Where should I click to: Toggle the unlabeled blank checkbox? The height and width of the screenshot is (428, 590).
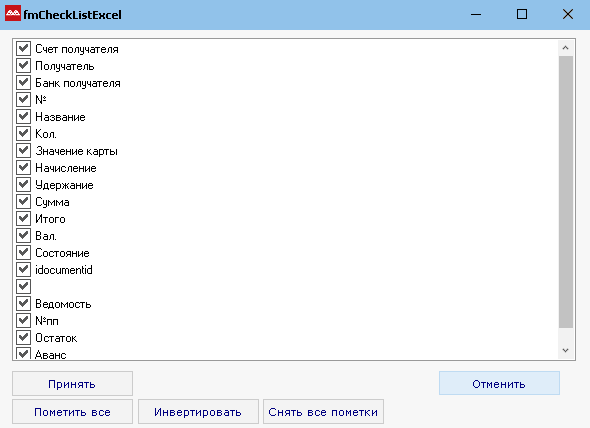click(23, 286)
